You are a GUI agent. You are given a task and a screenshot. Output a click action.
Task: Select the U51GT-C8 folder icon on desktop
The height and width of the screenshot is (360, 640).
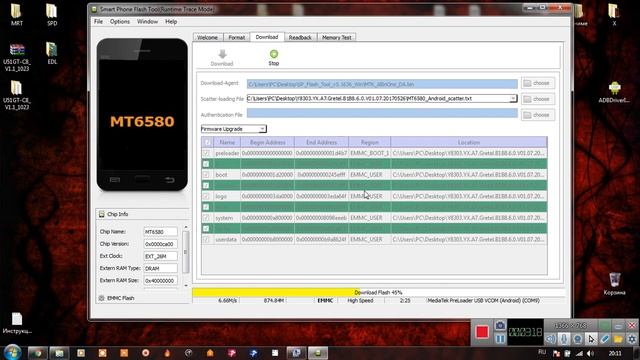(17, 95)
